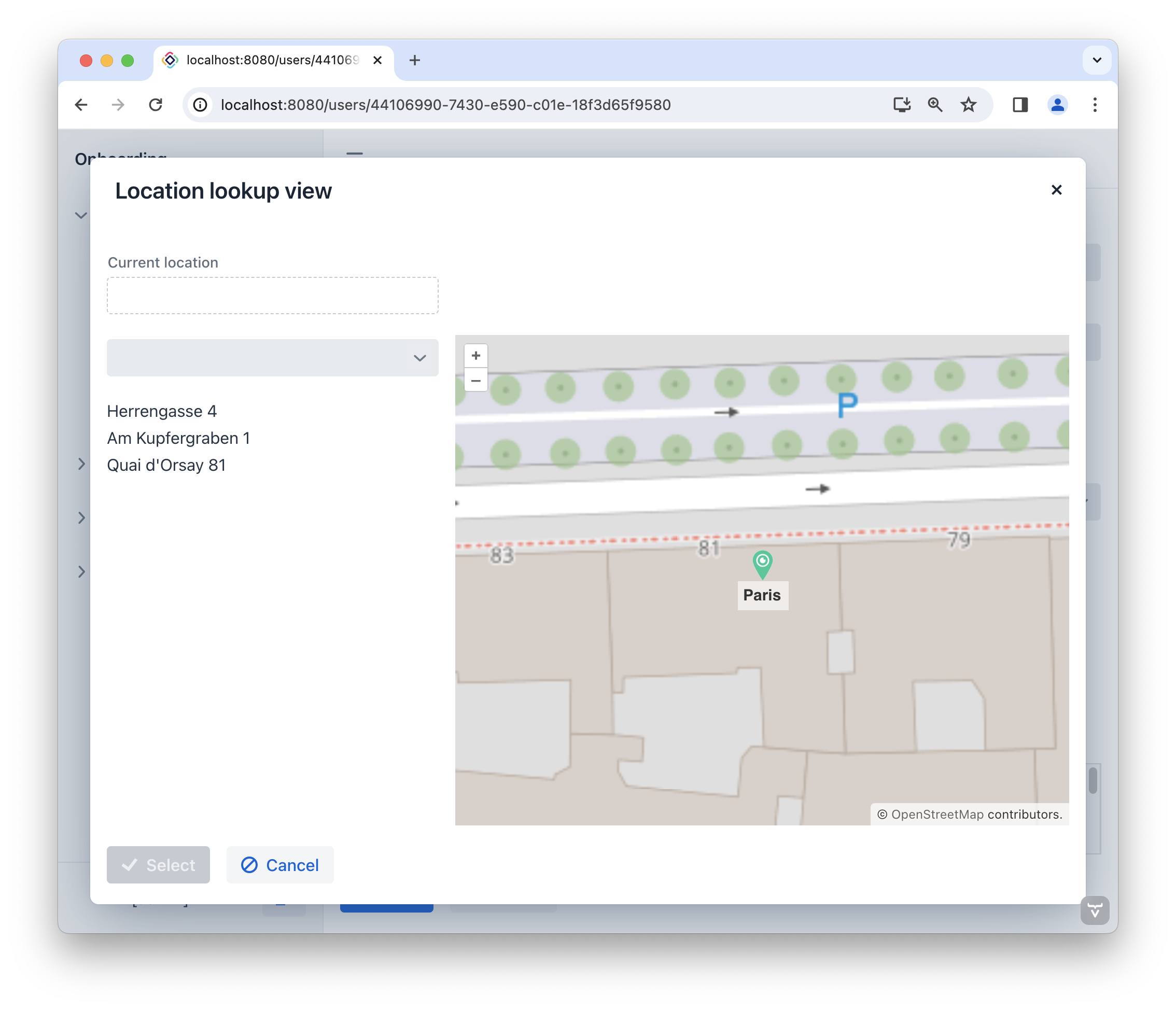Expand the tab search chevron
This screenshot has height=1010, width=1176.
click(1097, 60)
